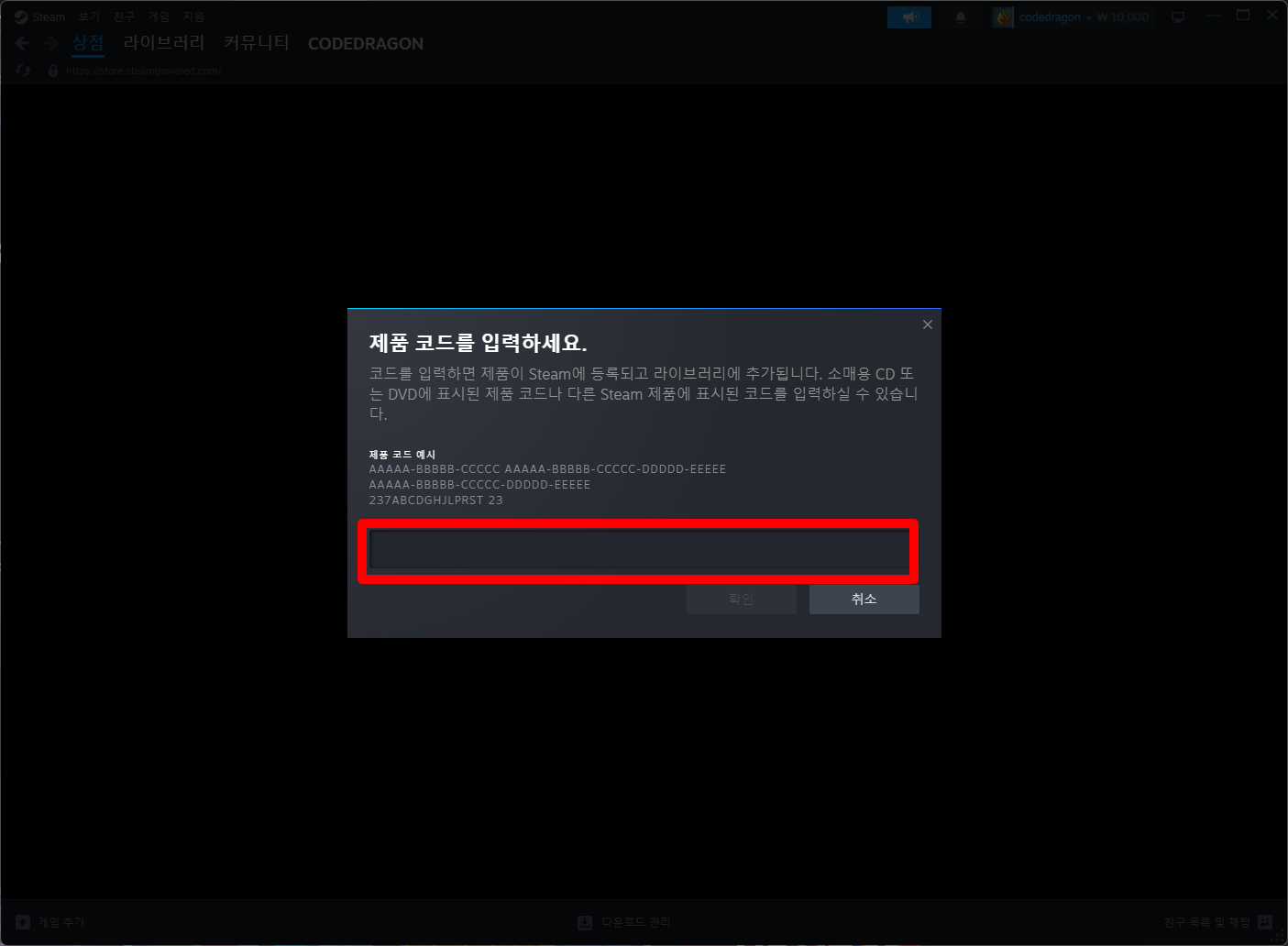Click the 확인 confirm button
The width and height of the screenshot is (1288, 946).
(x=741, y=599)
